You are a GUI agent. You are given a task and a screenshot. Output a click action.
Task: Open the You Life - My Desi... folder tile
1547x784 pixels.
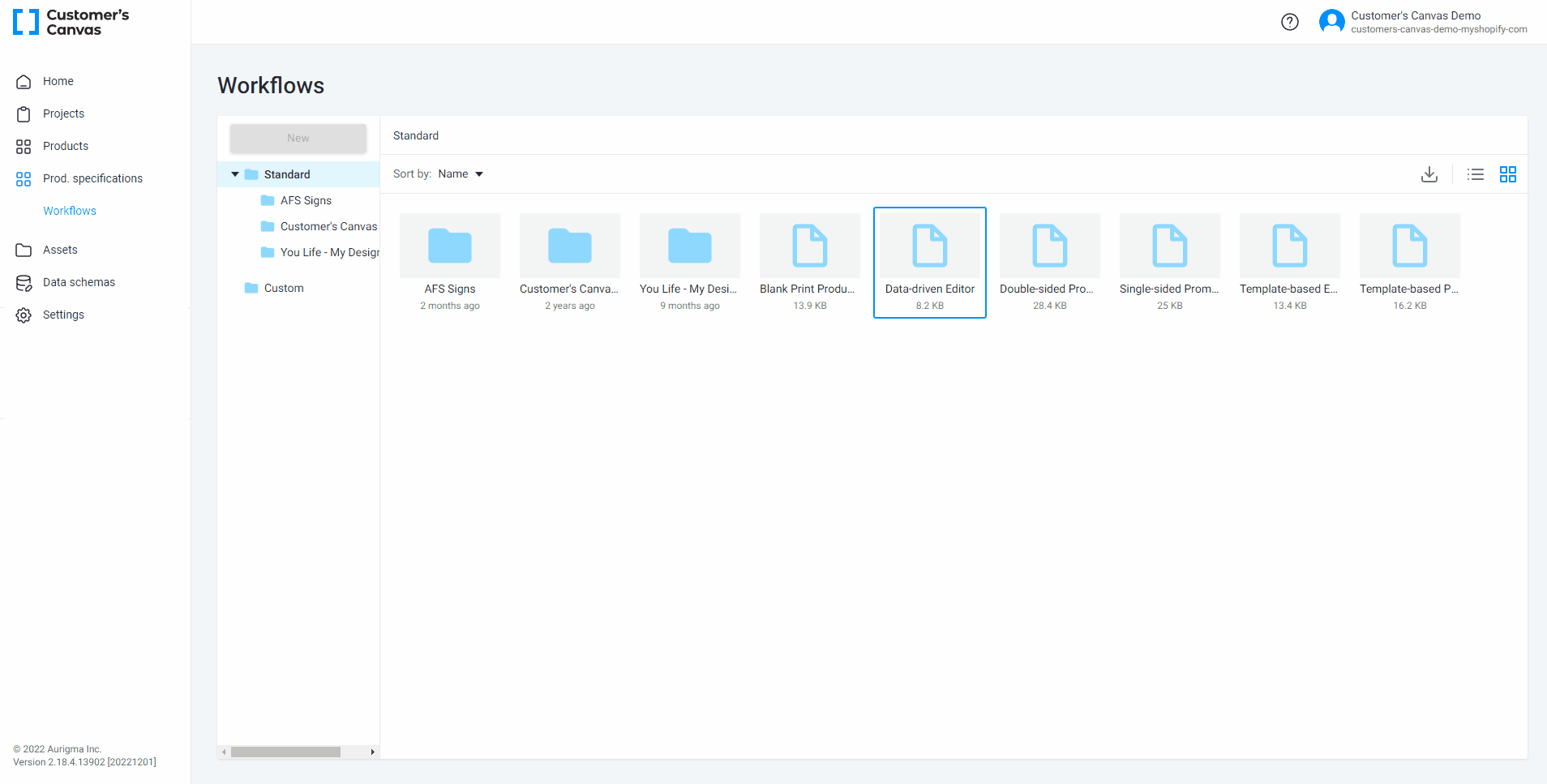pyautogui.click(x=690, y=262)
